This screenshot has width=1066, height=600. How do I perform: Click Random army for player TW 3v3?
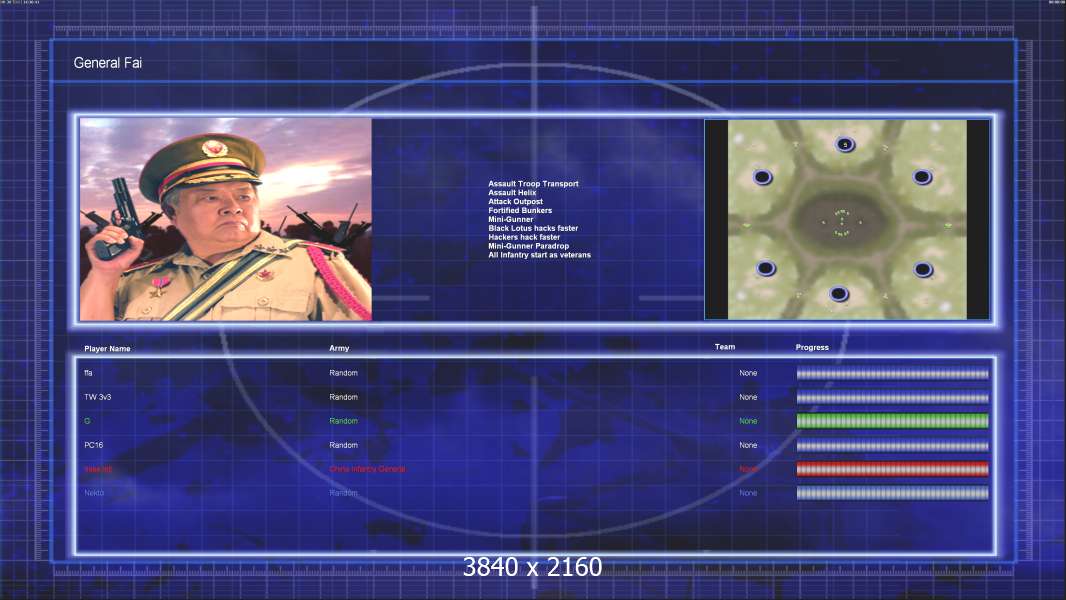[343, 397]
